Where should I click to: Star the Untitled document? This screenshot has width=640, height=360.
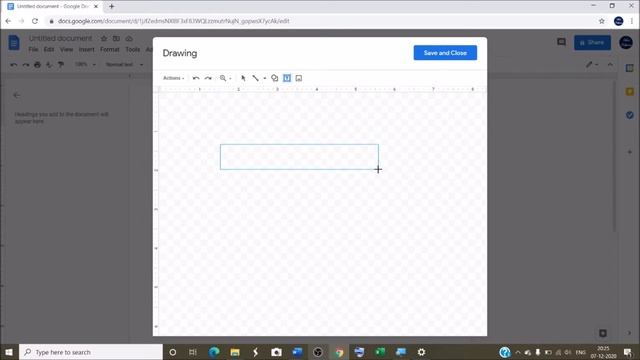coord(104,38)
